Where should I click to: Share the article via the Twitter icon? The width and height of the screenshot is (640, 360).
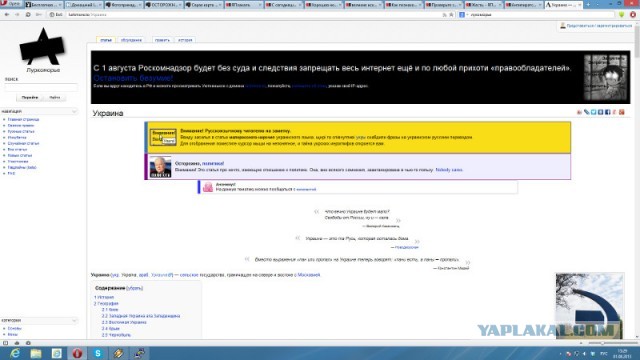click(593, 112)
